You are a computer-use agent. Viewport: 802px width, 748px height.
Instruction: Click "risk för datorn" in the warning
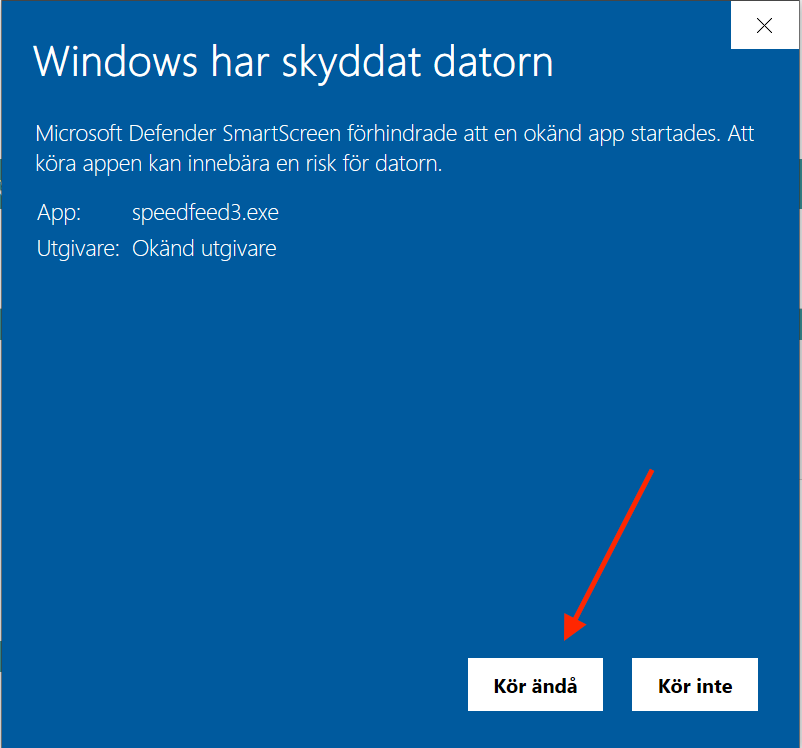point(376,164)
